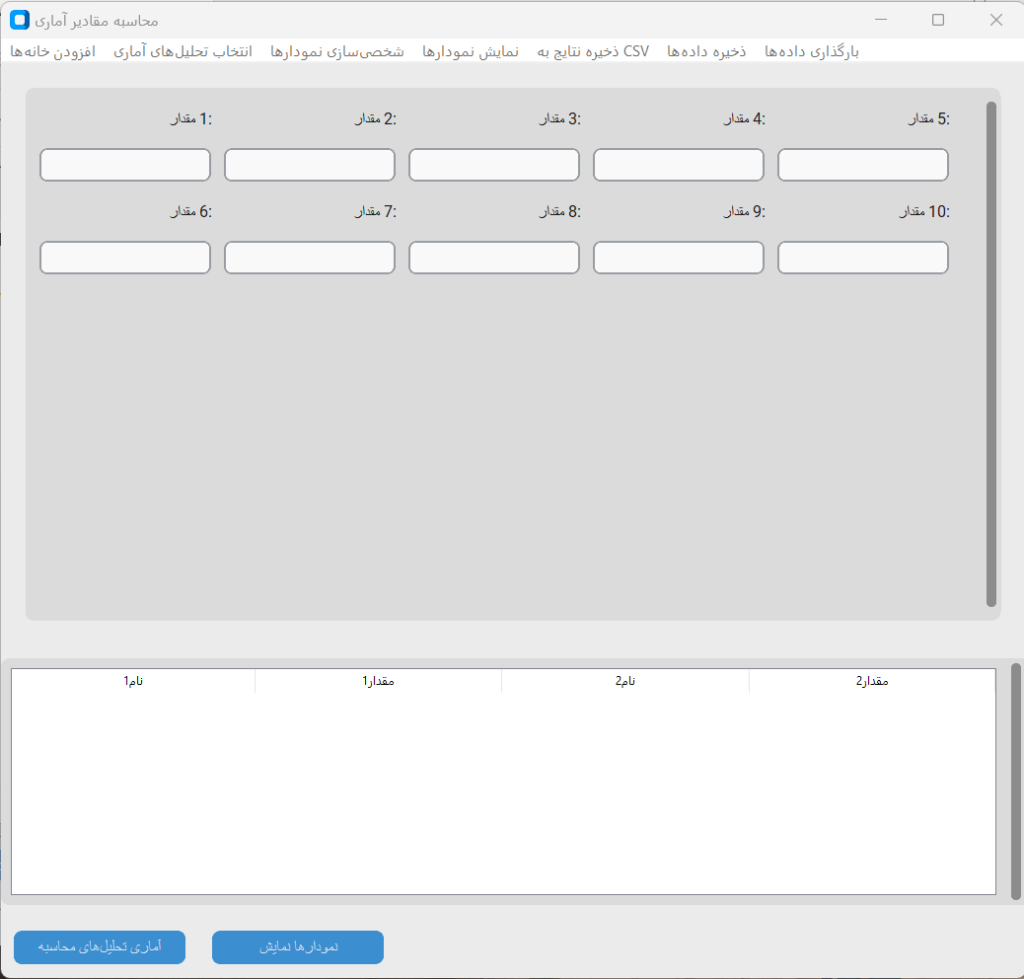Click the blue app icon in title bar
Viewport: 1024px width, 979px height.
(19, 20)
